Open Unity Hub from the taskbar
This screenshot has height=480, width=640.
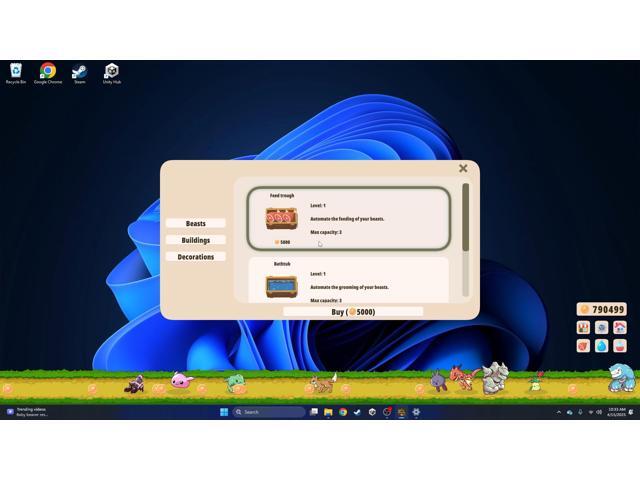coord(372,412)
